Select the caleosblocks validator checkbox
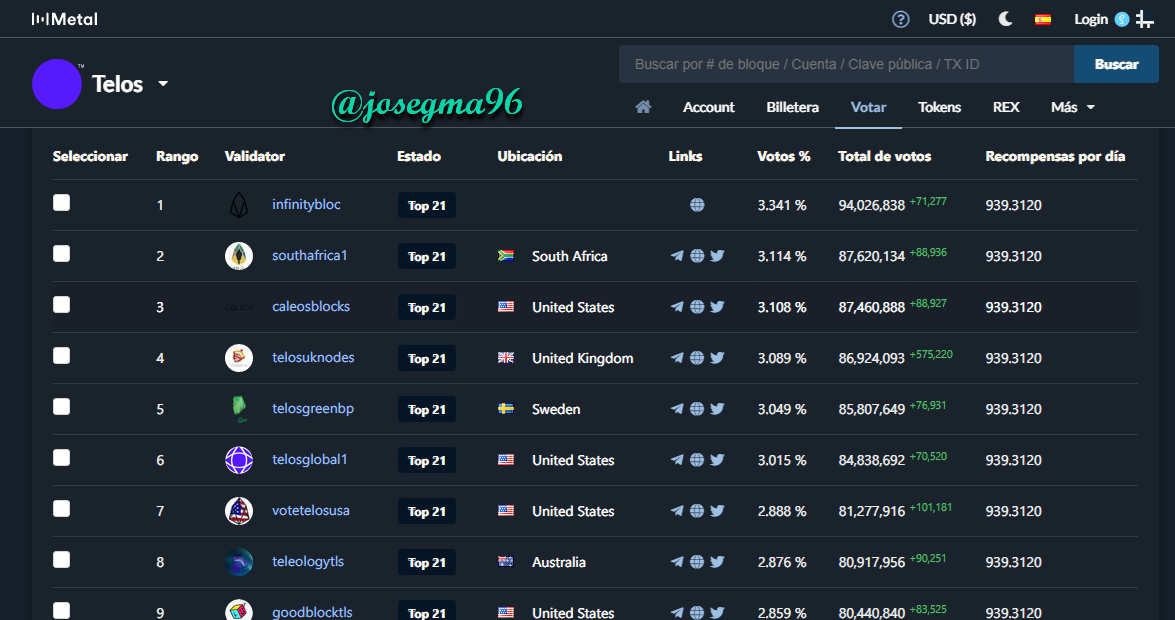This screenshot has width=1175, height=620. point(61,305)
